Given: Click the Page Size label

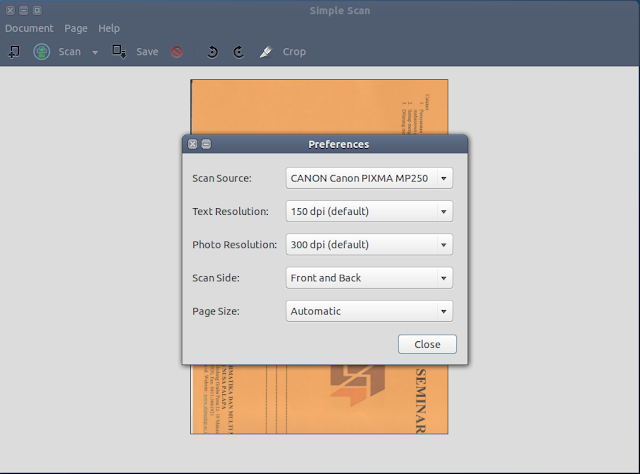Looking at the screenshot, I should (216, 311).
